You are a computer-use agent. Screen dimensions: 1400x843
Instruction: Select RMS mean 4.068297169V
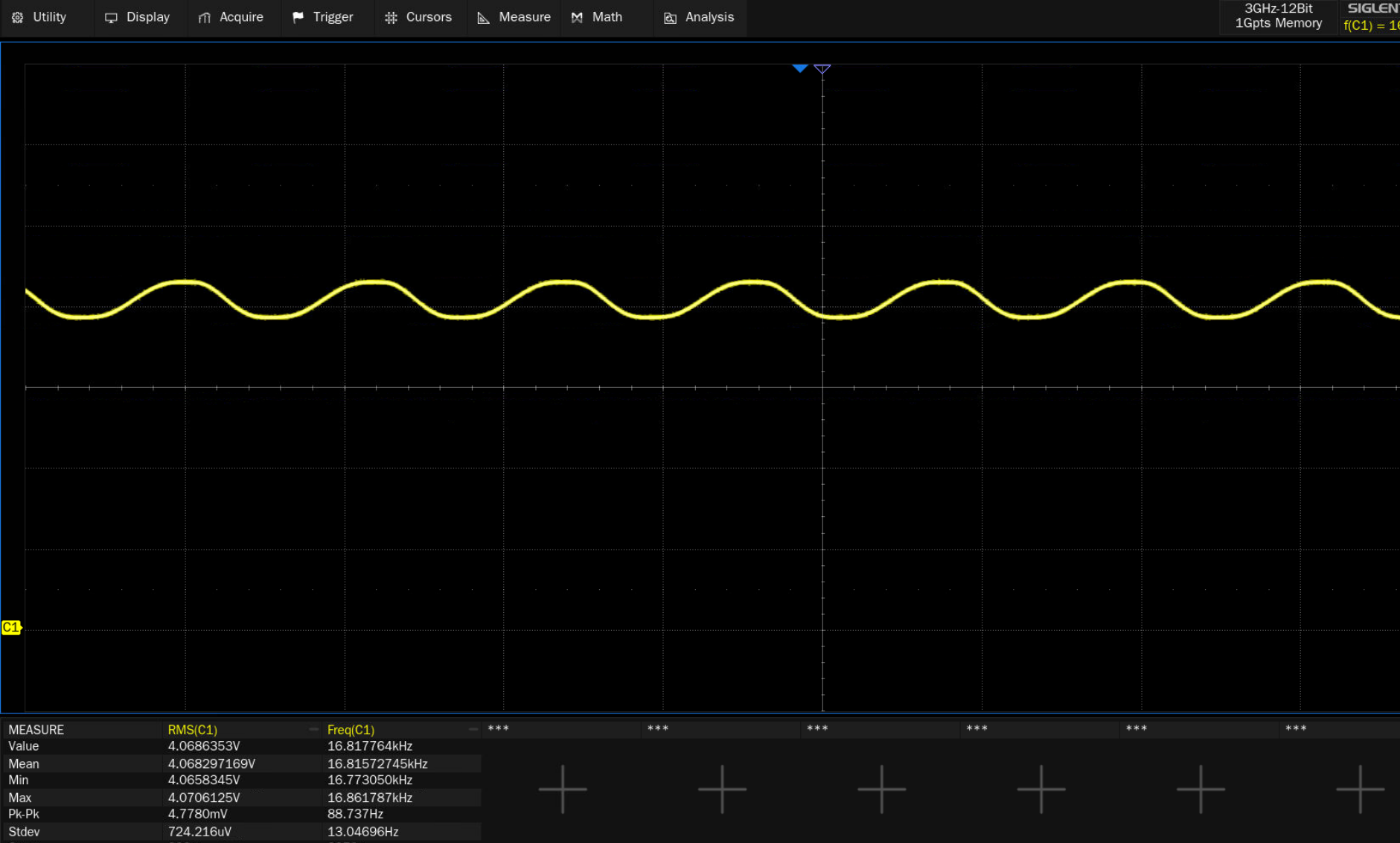(x=211, y=764)
